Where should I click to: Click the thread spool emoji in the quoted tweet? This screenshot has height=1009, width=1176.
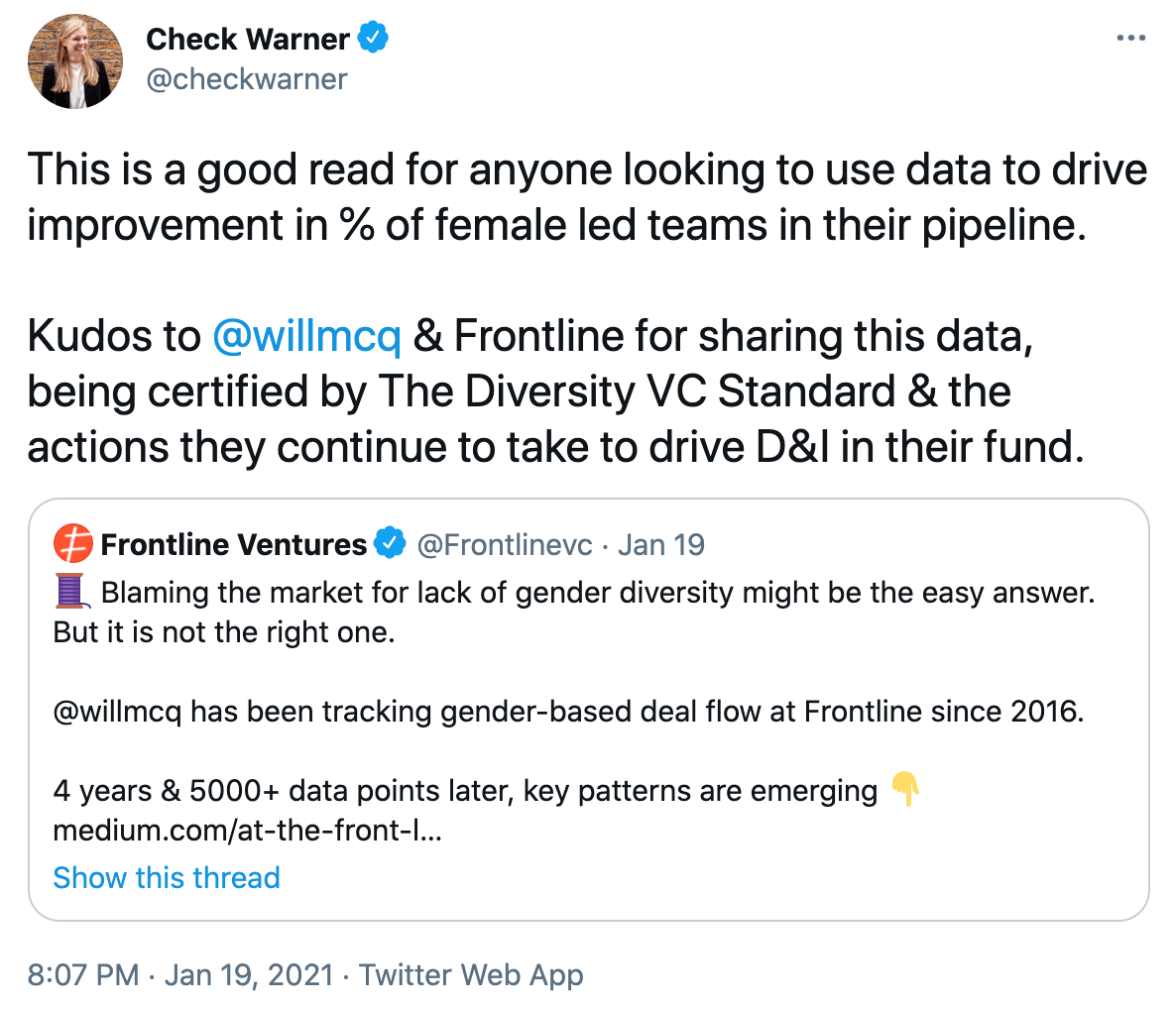tap(72, 591)
